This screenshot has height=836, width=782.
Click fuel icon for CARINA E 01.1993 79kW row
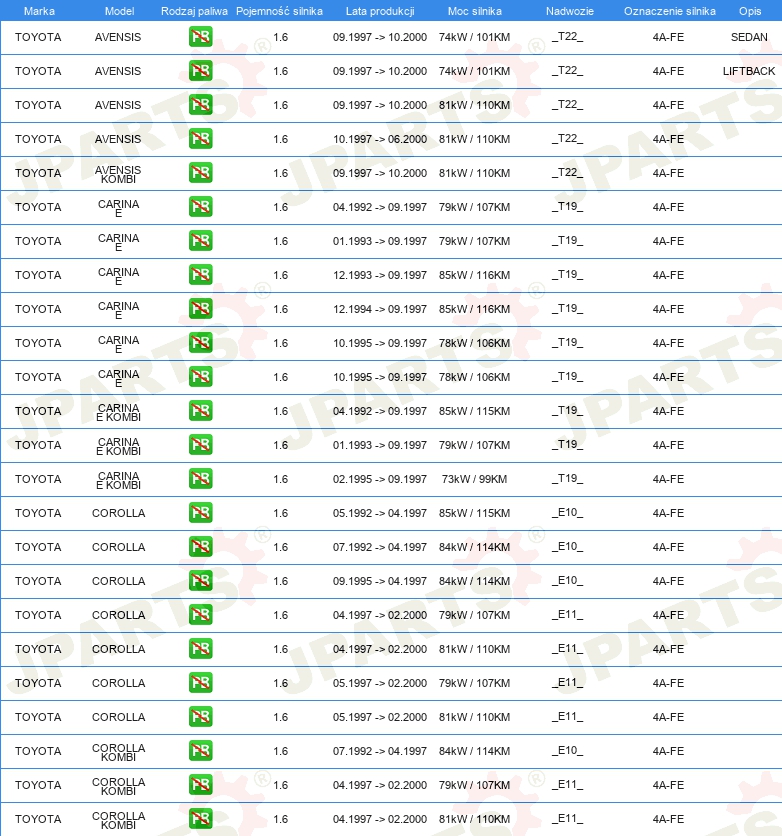pos(200,241)
